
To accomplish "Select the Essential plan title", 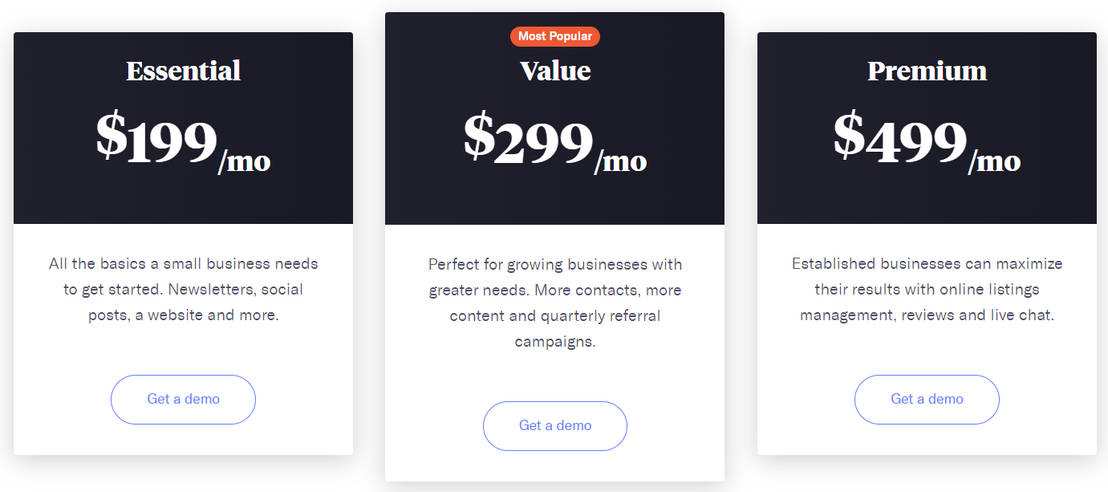I will 183,71.
